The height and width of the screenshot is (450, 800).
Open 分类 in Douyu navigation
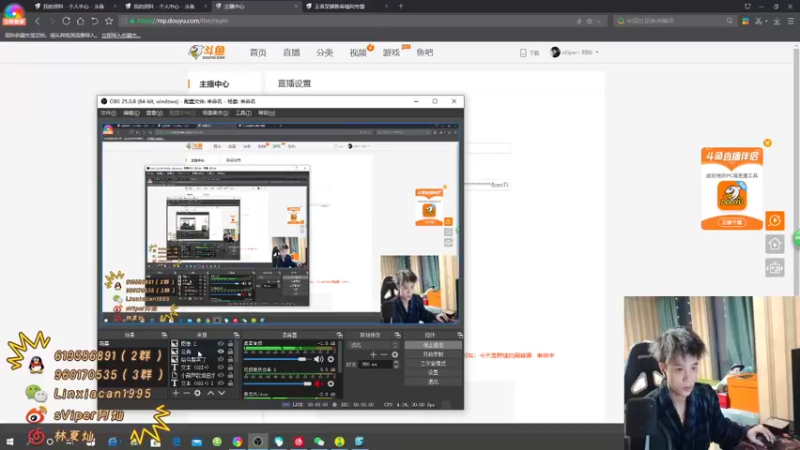click(x=324, y=53)
